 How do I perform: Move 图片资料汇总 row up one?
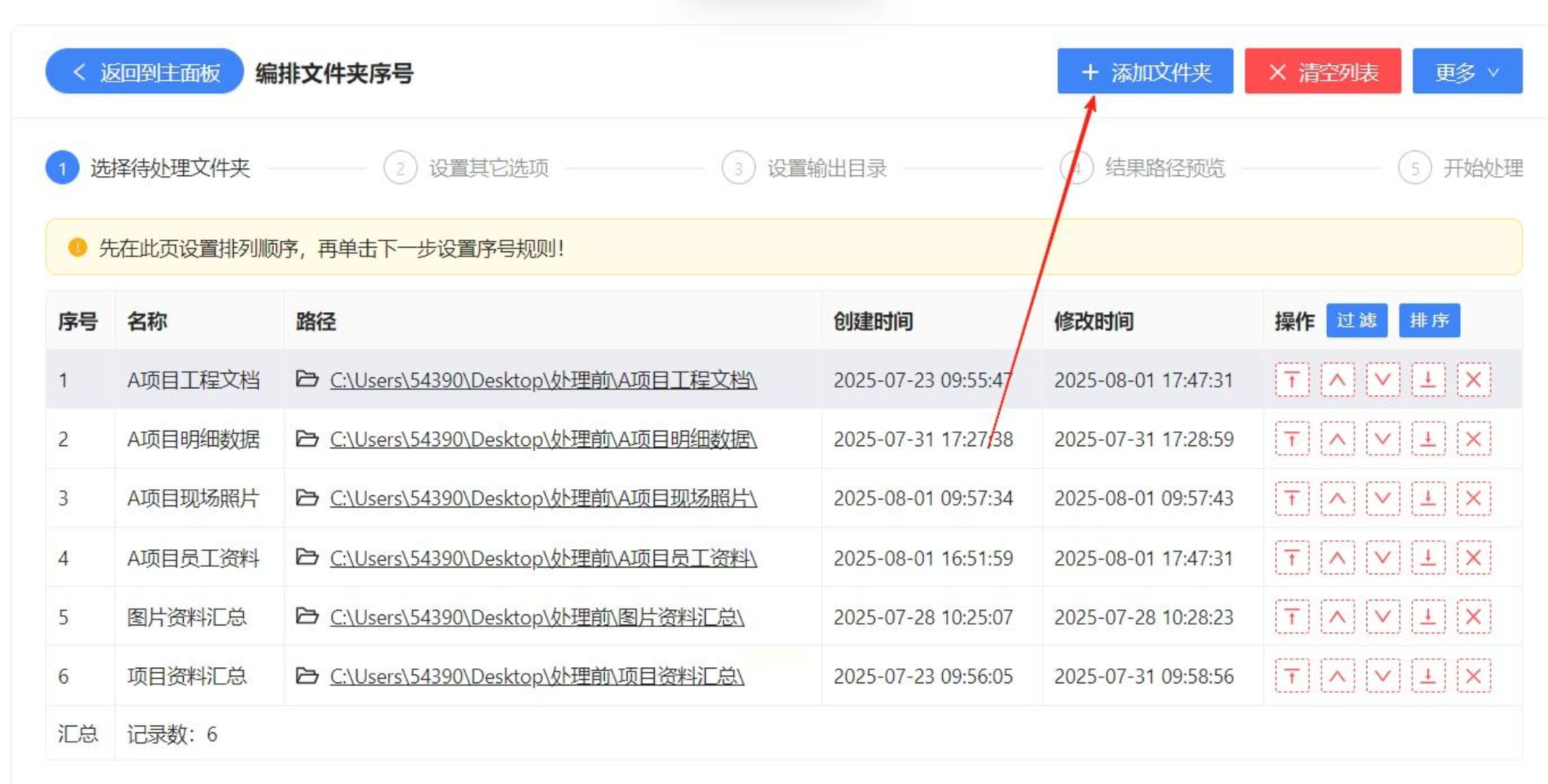[x=1337, y=617]
